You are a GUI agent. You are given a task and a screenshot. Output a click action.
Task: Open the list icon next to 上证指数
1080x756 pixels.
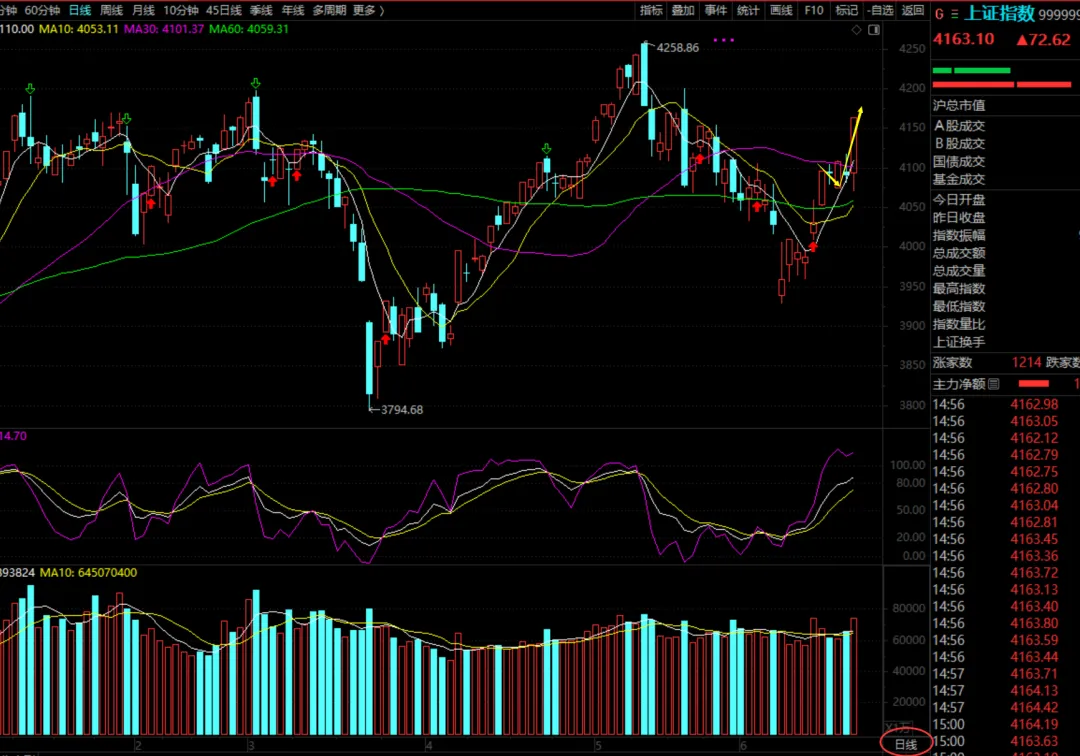[x=955, y=14]
